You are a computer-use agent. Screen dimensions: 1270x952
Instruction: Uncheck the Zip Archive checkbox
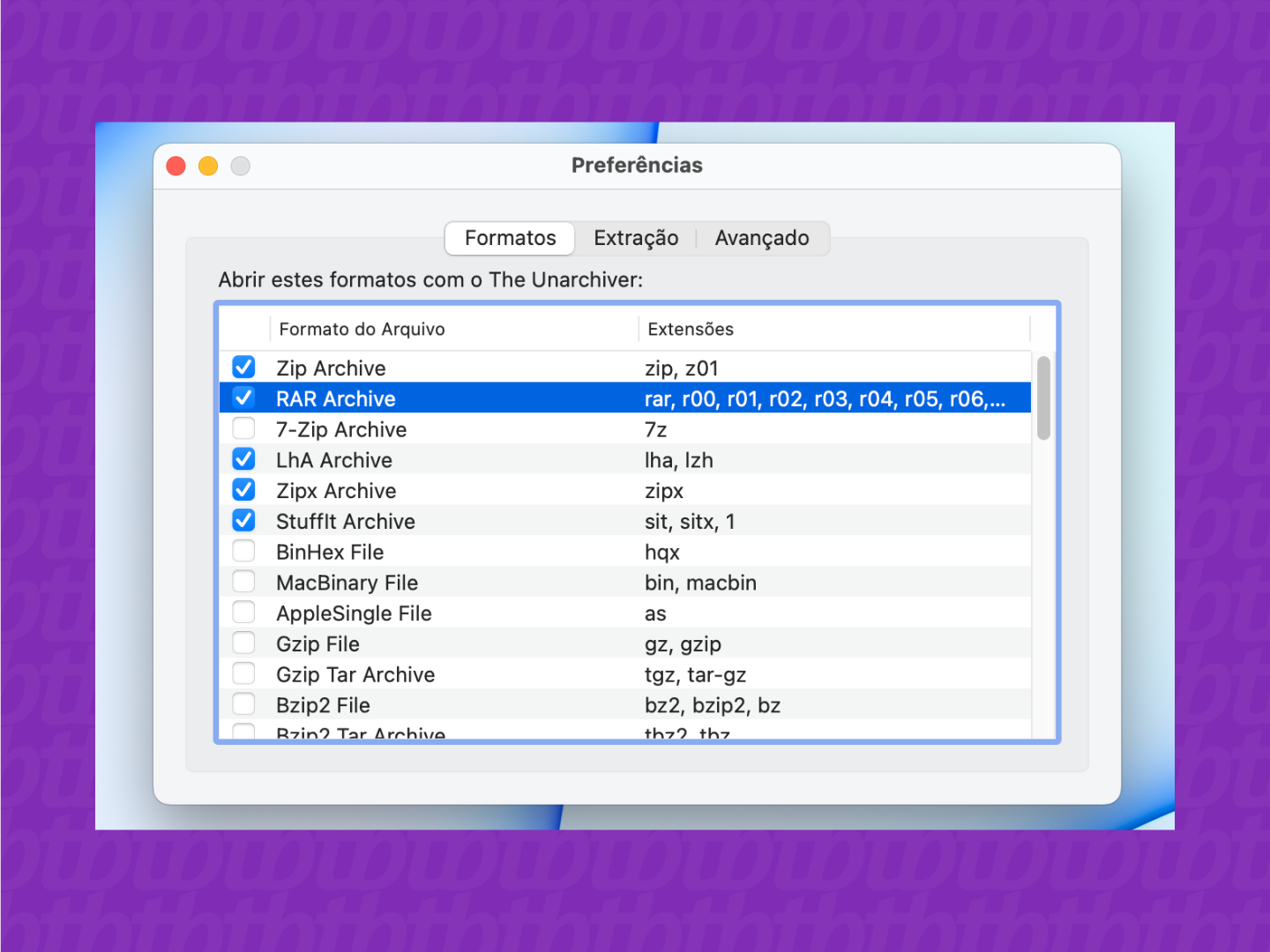243,367
